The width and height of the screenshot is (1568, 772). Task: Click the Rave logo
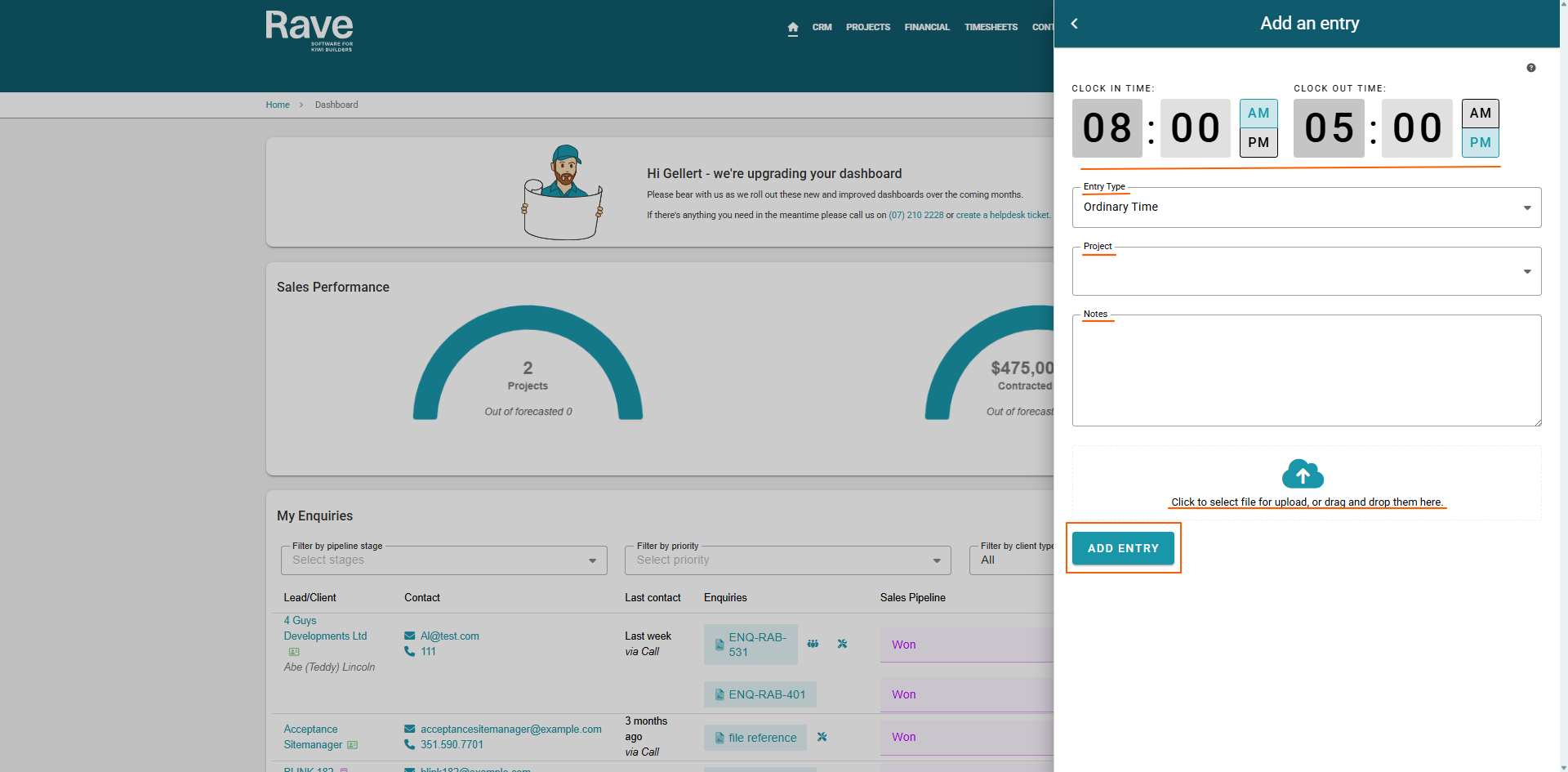coord(310,31)
